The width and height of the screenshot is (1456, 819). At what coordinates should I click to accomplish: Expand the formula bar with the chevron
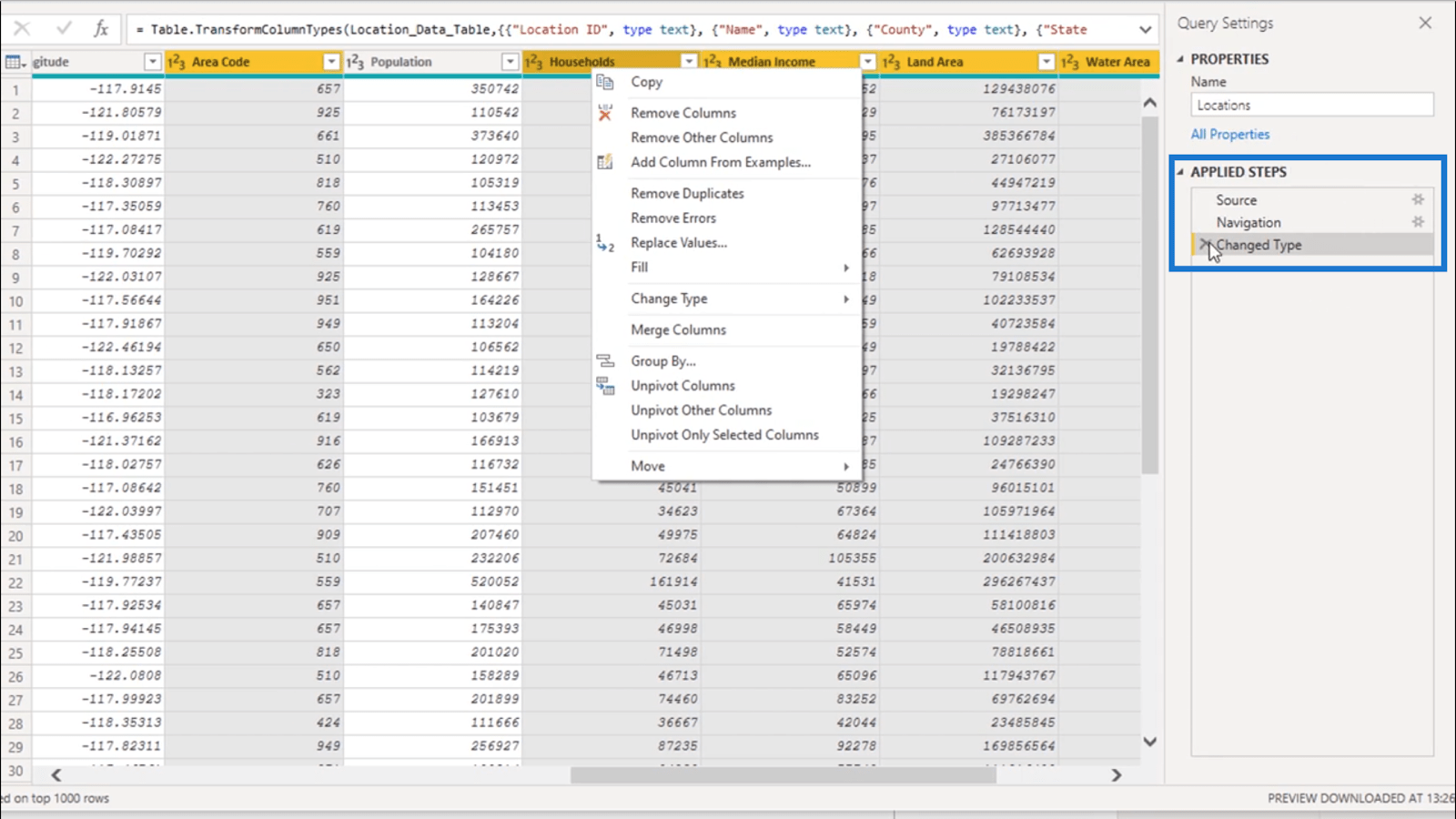pyautogui.click(x=1145, y=29)
